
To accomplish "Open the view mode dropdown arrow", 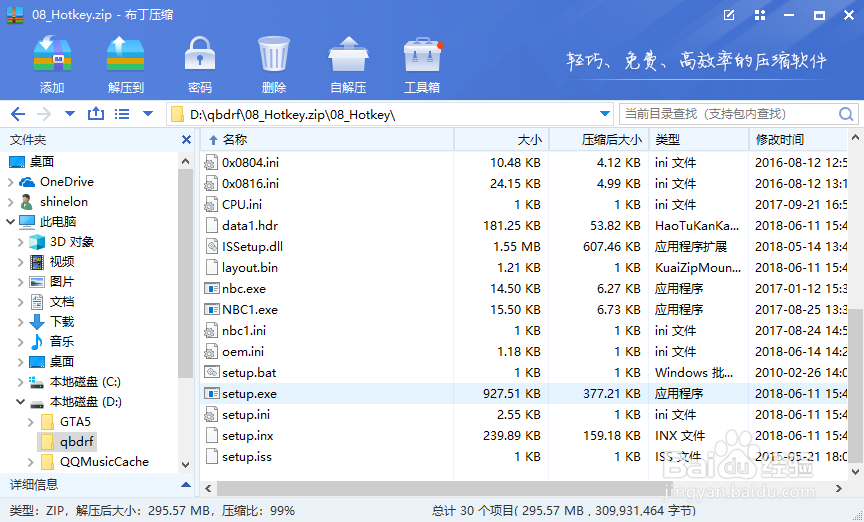I will pos(148,114).
